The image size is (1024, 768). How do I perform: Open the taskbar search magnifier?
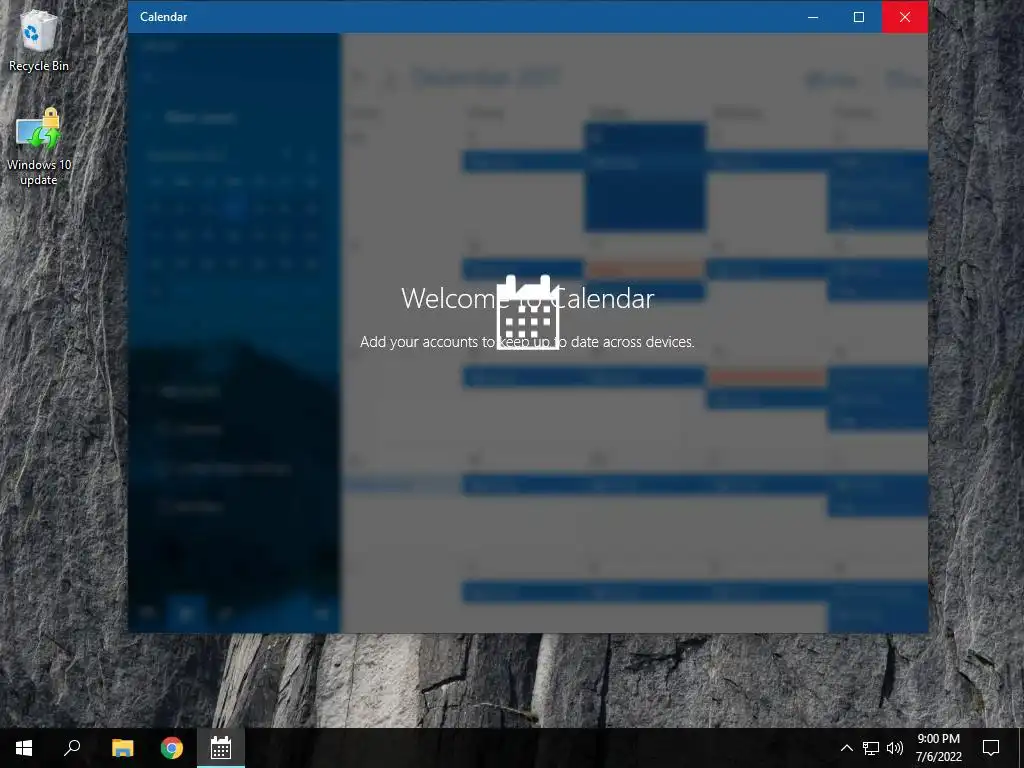[72, 748]
